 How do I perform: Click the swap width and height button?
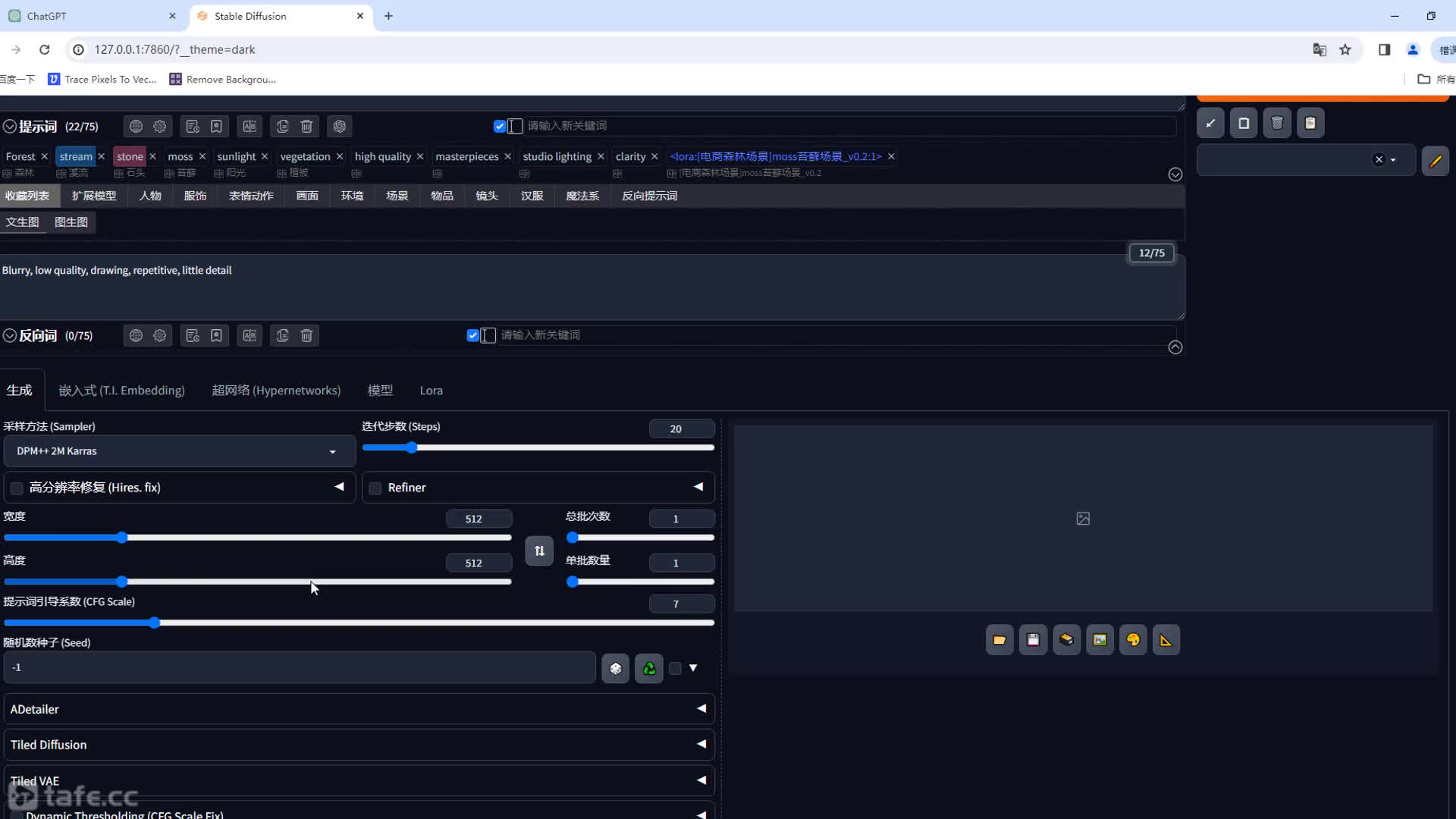(x=539, y=551)
